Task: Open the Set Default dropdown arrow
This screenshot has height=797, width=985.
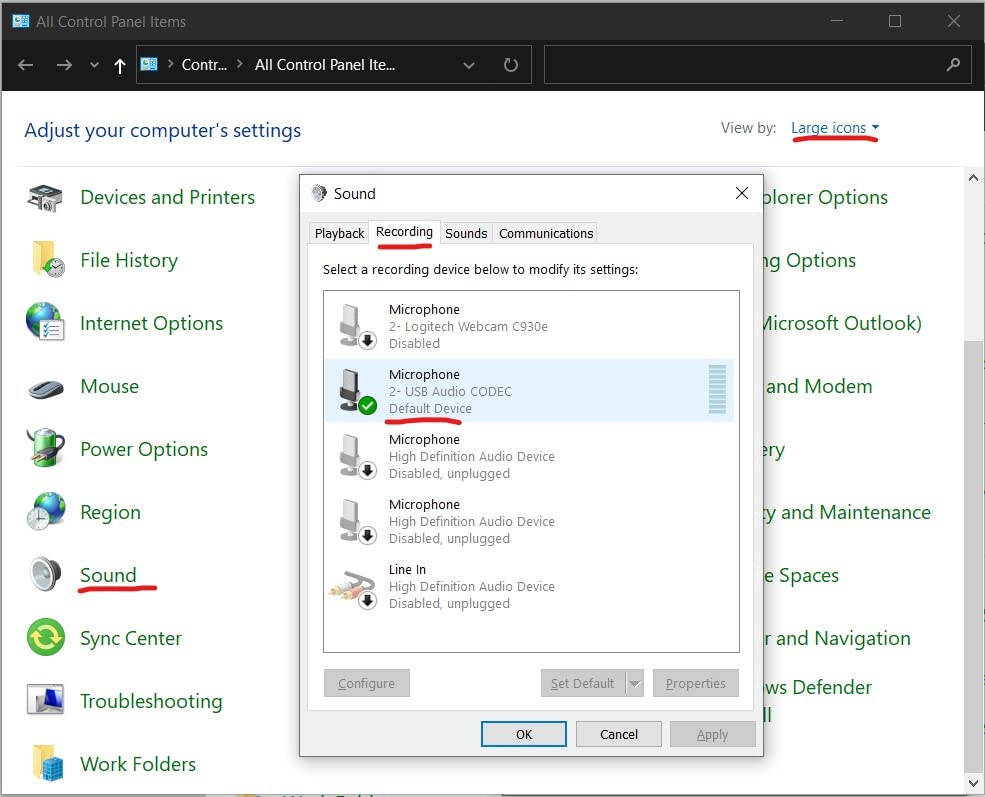Action: point(634,684)
